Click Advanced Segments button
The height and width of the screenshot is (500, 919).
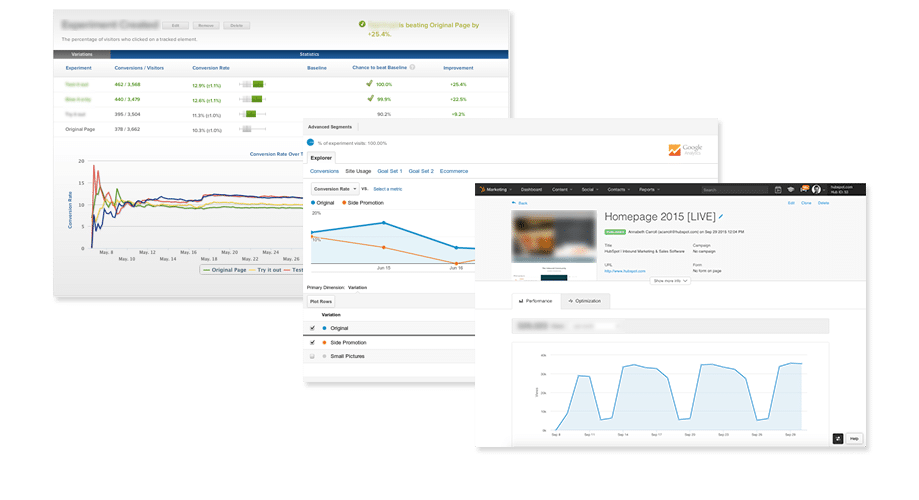330,127
